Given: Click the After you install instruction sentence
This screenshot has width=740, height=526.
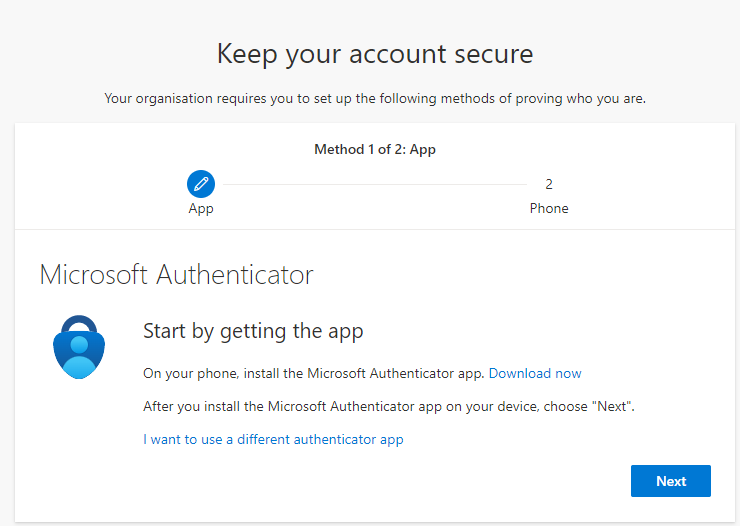Looking at the screenshot, I should (x=389, y=406).
